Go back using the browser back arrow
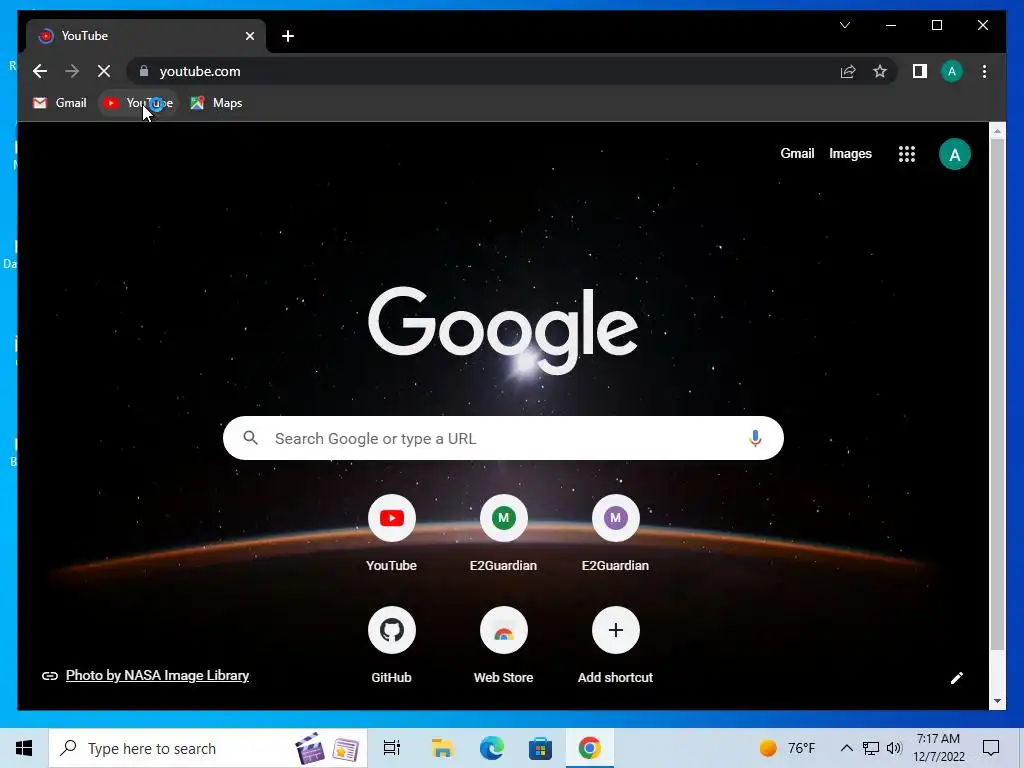Image resolution: width=1024 pixels, height=768 pixels. click(40, 71)
